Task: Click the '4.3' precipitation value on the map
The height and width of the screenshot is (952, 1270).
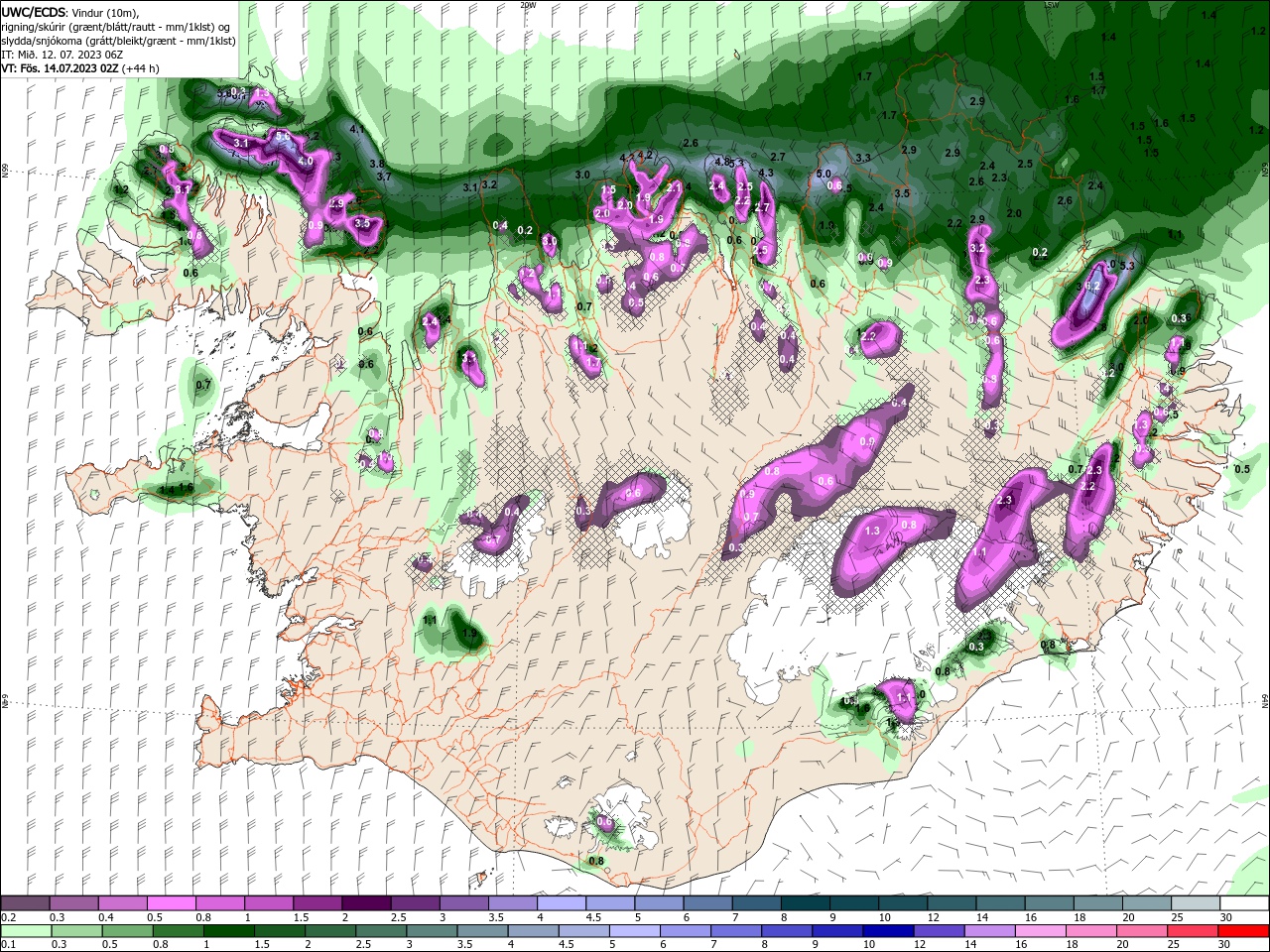Action: [x=766, y=174]
